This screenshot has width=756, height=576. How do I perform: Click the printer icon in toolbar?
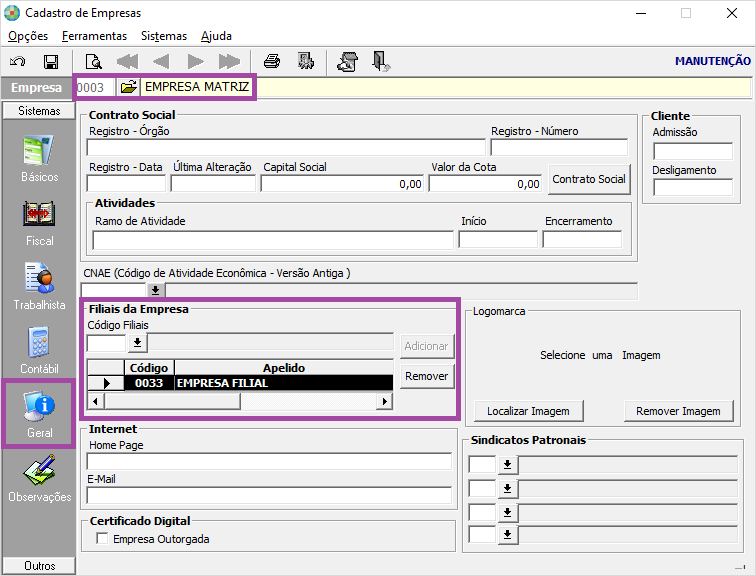(272, 62)
